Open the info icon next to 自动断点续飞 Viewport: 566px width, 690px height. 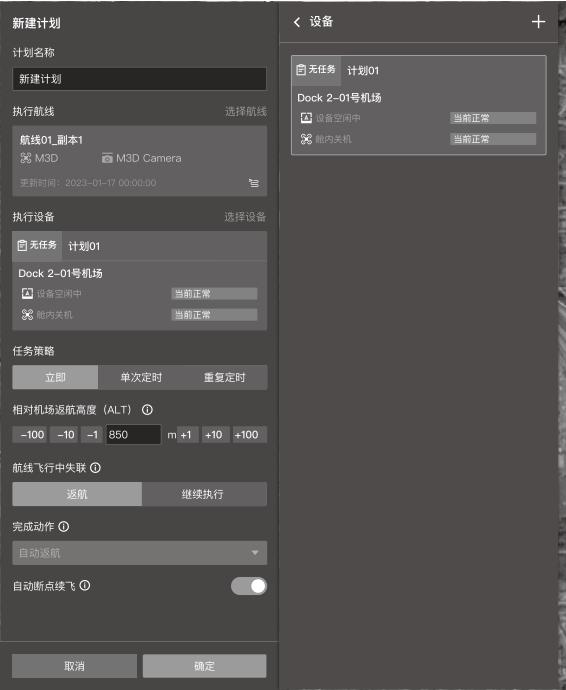point(85,586)
